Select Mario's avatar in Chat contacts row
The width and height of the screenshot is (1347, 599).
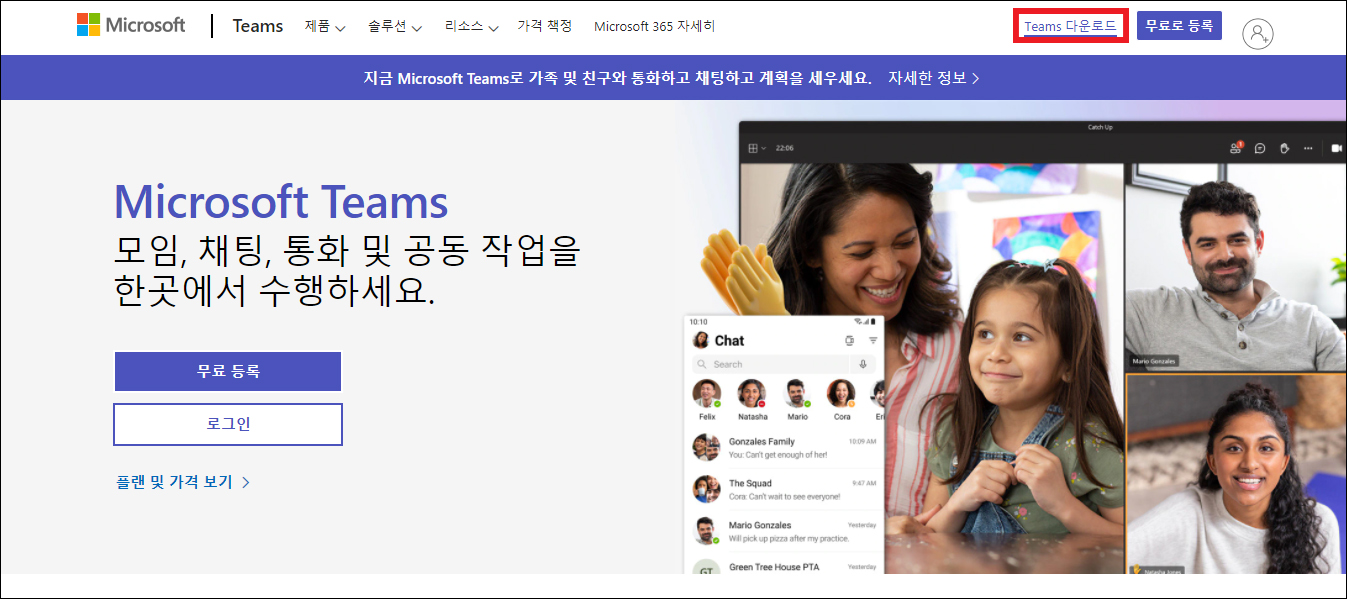tap(797, 393)
